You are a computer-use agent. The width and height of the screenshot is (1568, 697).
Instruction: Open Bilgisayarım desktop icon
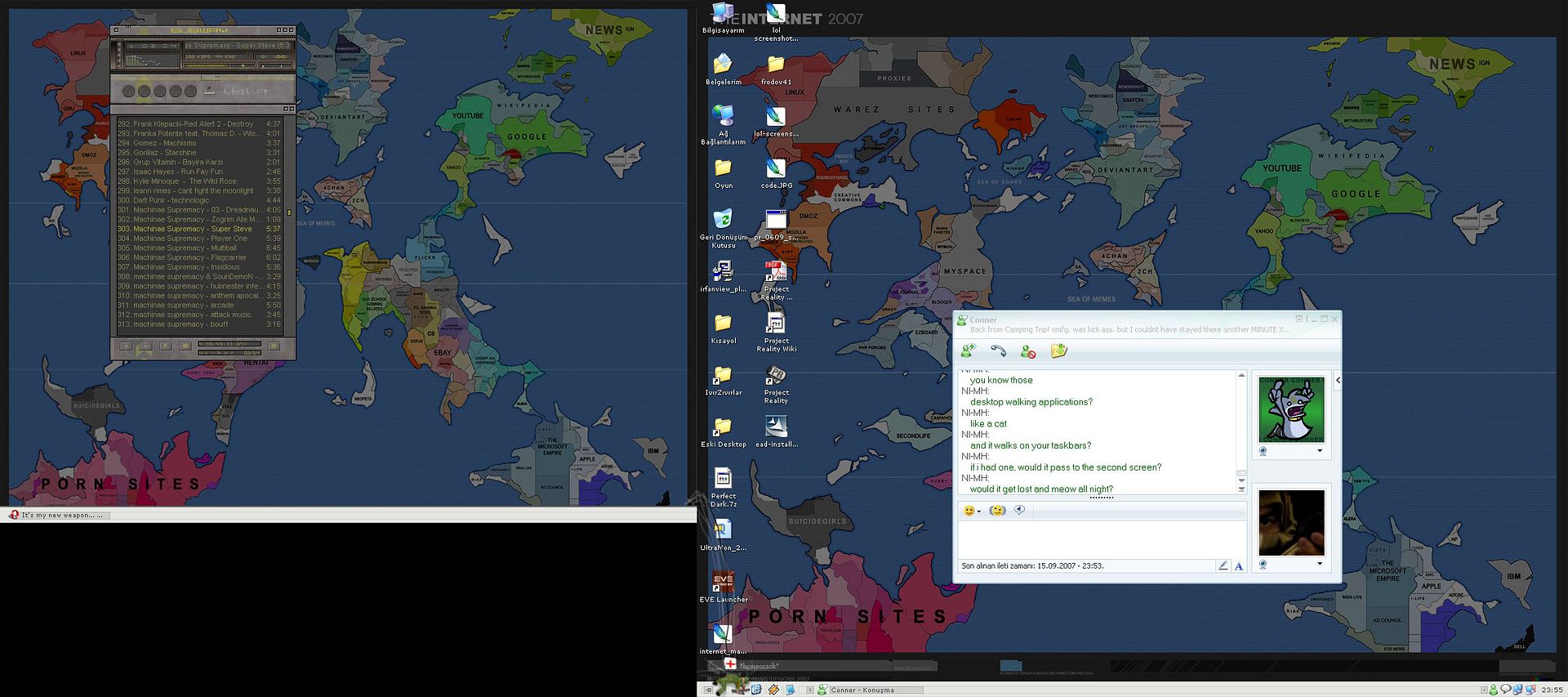(724, 18)
